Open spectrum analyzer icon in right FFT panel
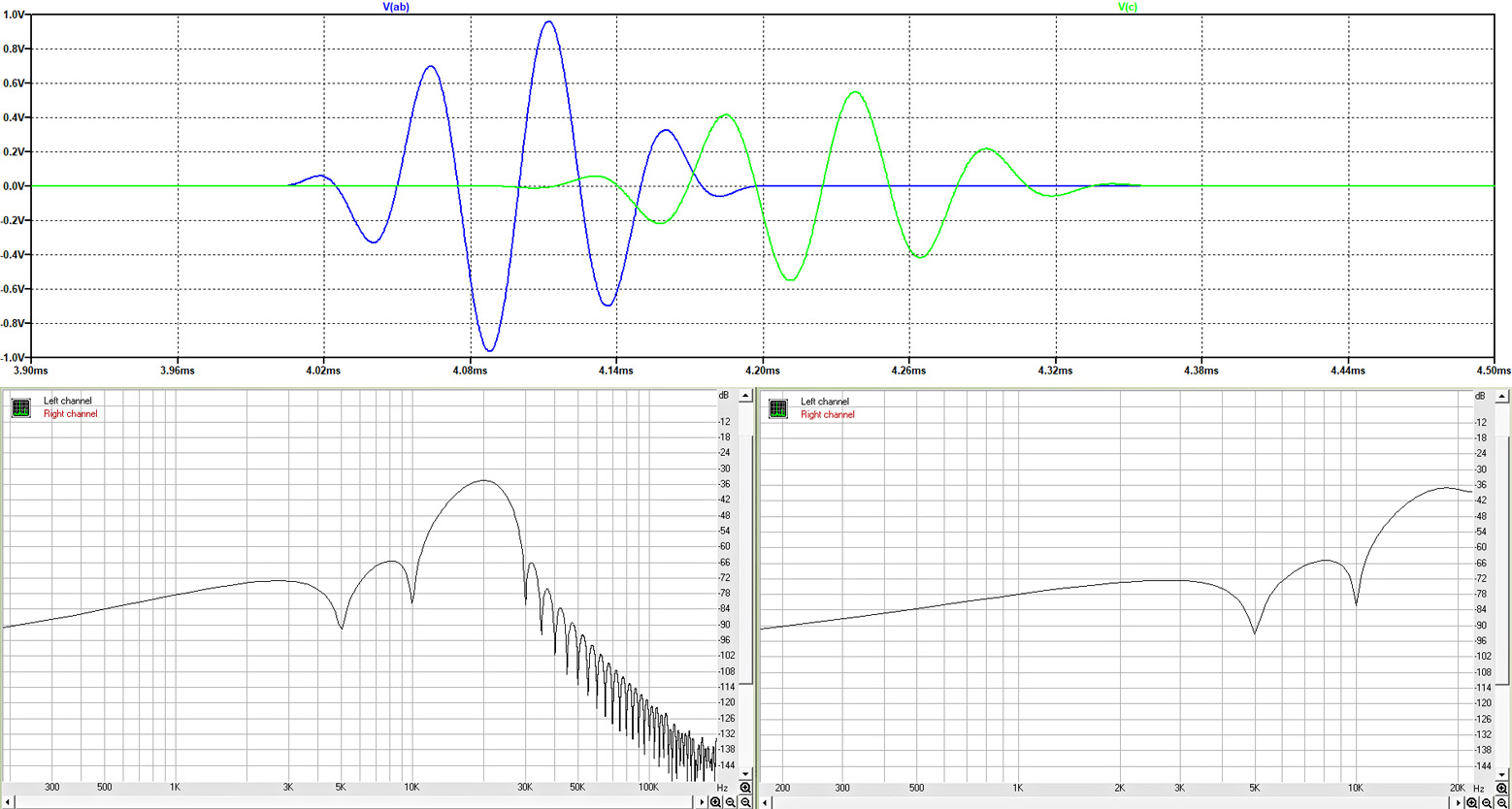Viewport: 1512px width, 809px height. [778, 408]
